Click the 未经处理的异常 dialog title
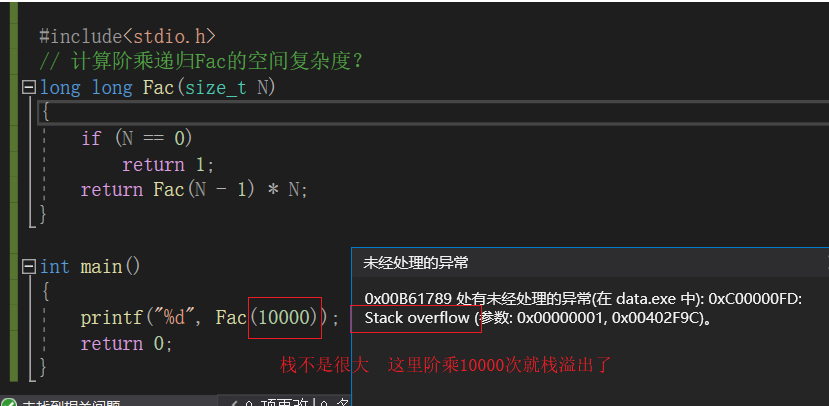The image size is (829, 406). coord(416,263)
